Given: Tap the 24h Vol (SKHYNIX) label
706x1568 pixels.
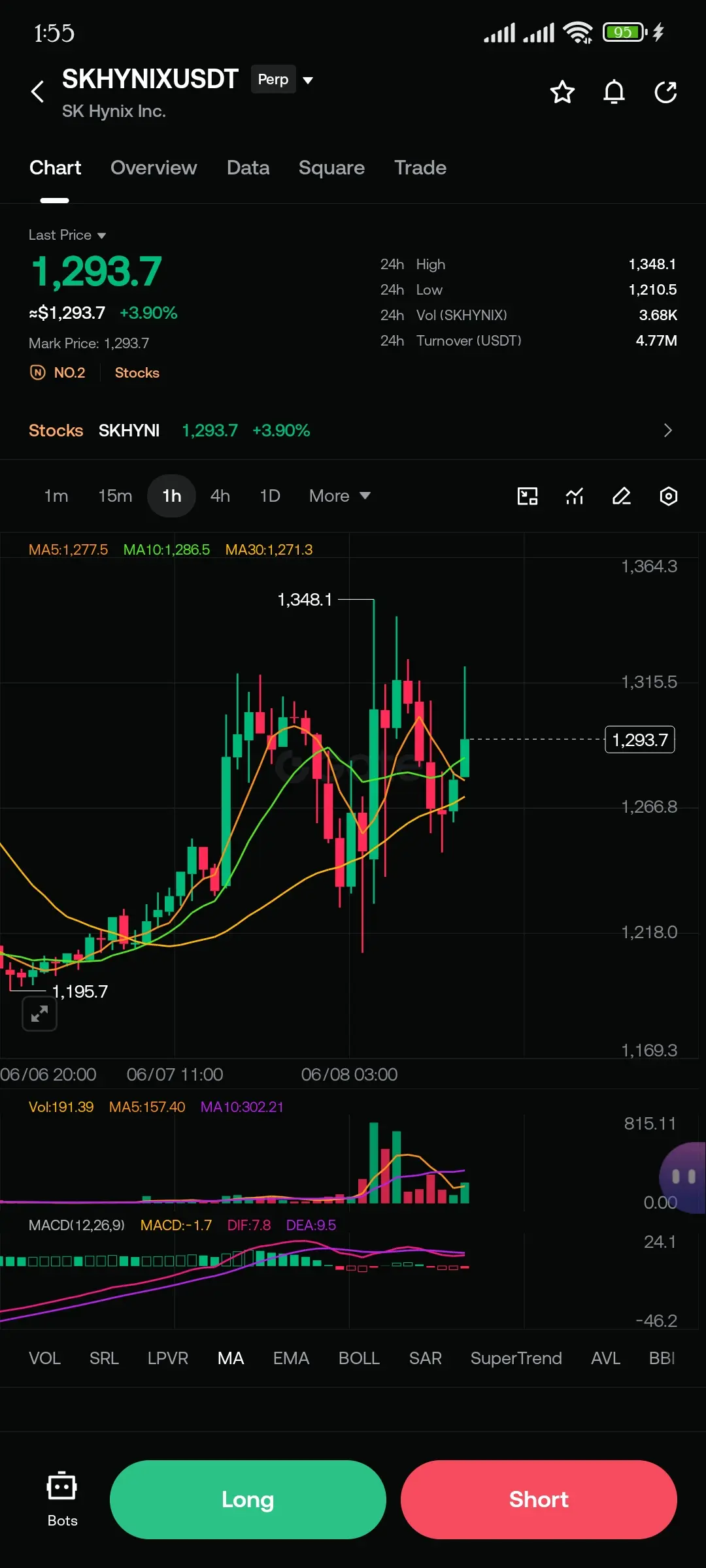Looking at the screenshot, I should pos(444,315).
